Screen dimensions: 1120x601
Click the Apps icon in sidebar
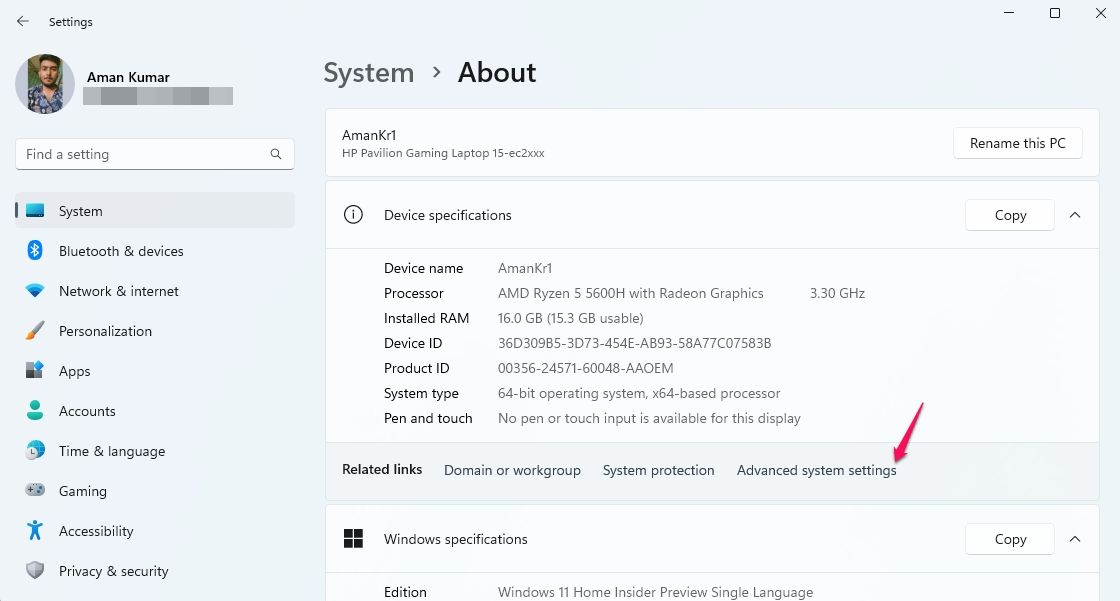coord(35,371)
